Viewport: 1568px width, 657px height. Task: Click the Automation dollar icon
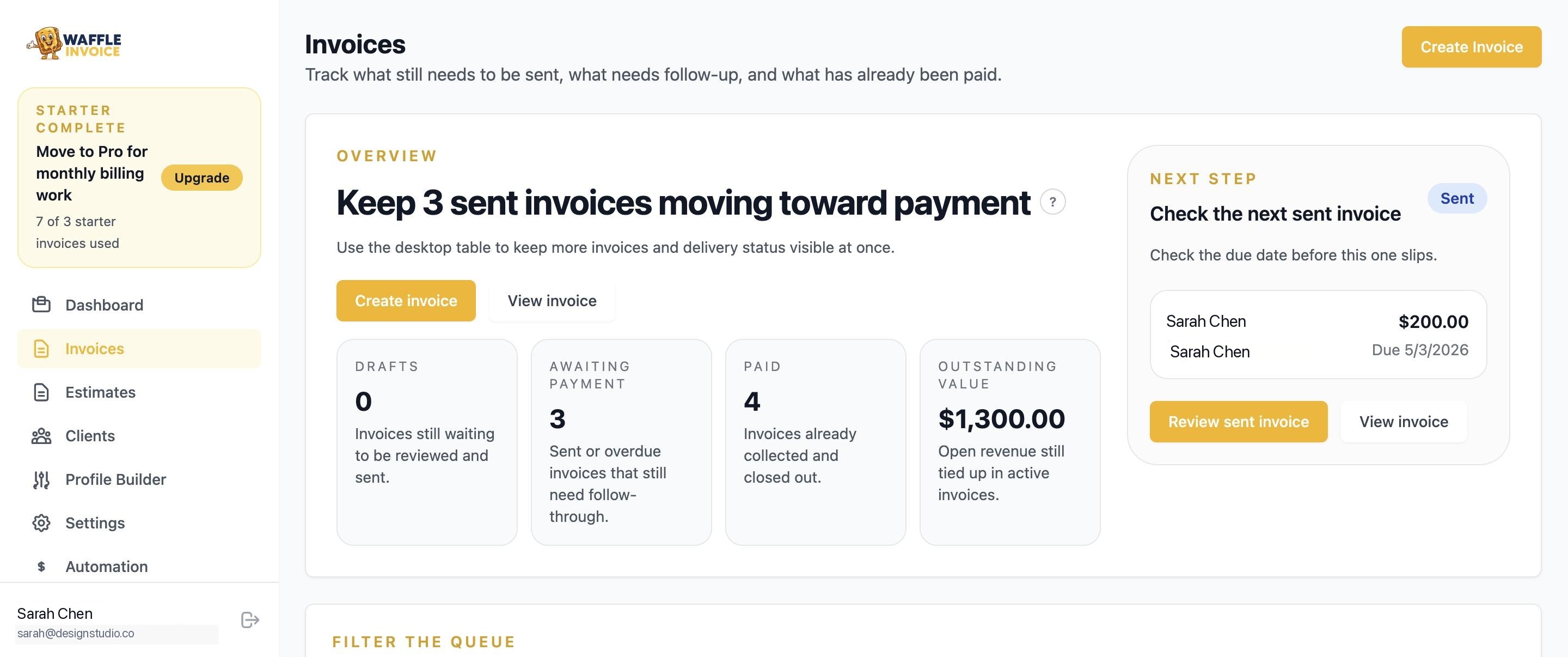(41, 566)
